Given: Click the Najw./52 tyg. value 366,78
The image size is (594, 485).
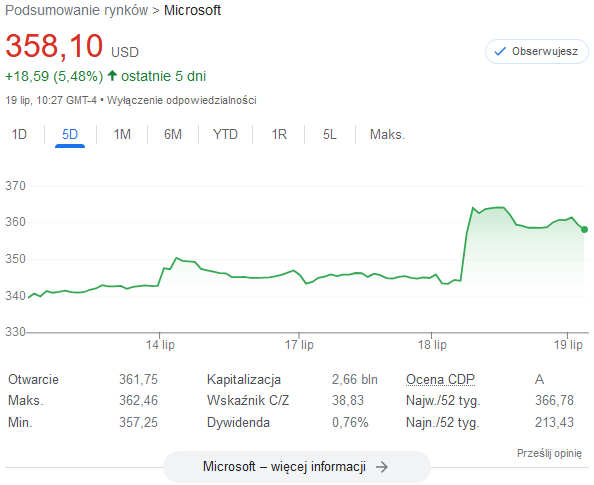Looking at the screenshot, I should 554,401.
